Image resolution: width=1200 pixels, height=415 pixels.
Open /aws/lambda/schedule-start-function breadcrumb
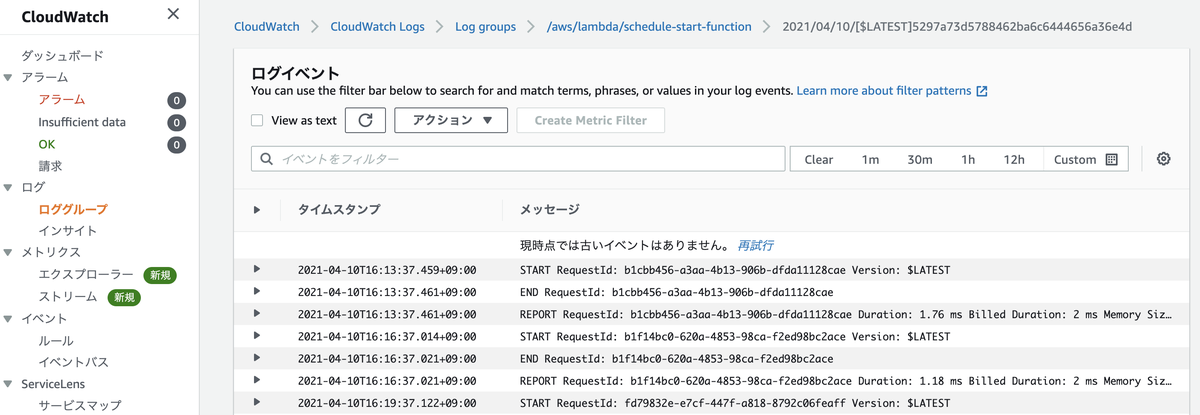648,27
